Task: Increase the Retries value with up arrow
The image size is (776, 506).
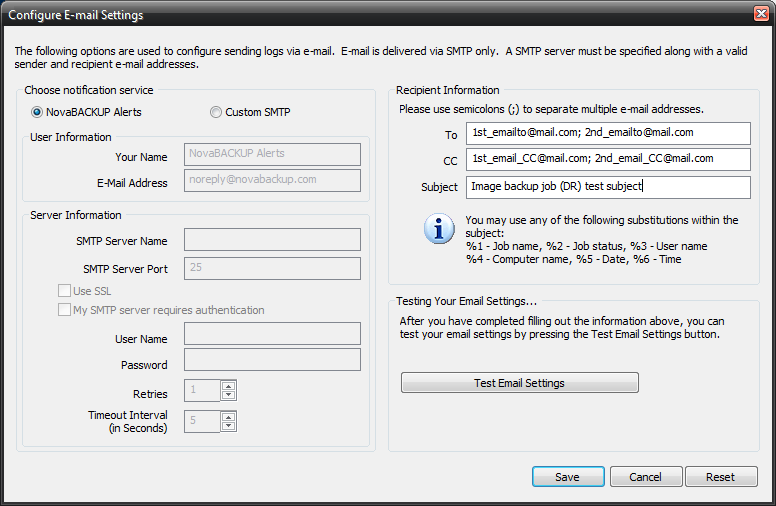Action: pos(228,386)
